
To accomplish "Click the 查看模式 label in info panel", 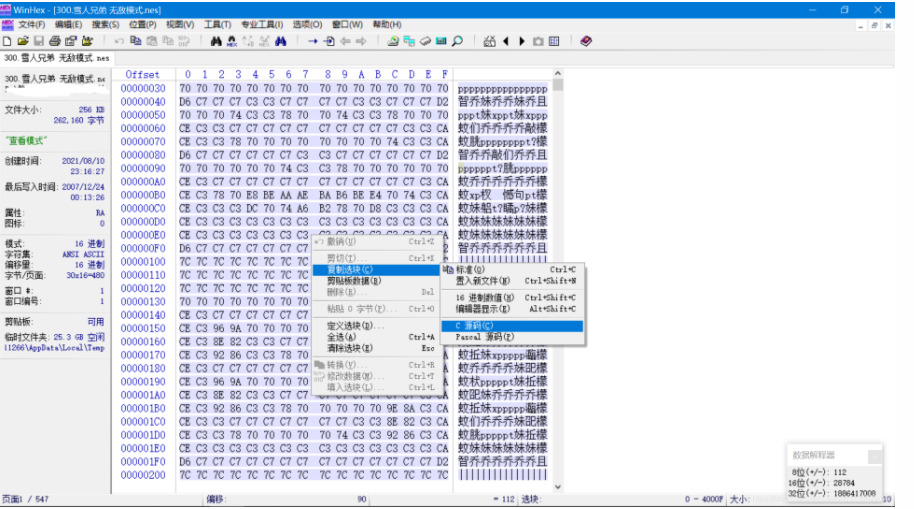I will tap(26, 141).
